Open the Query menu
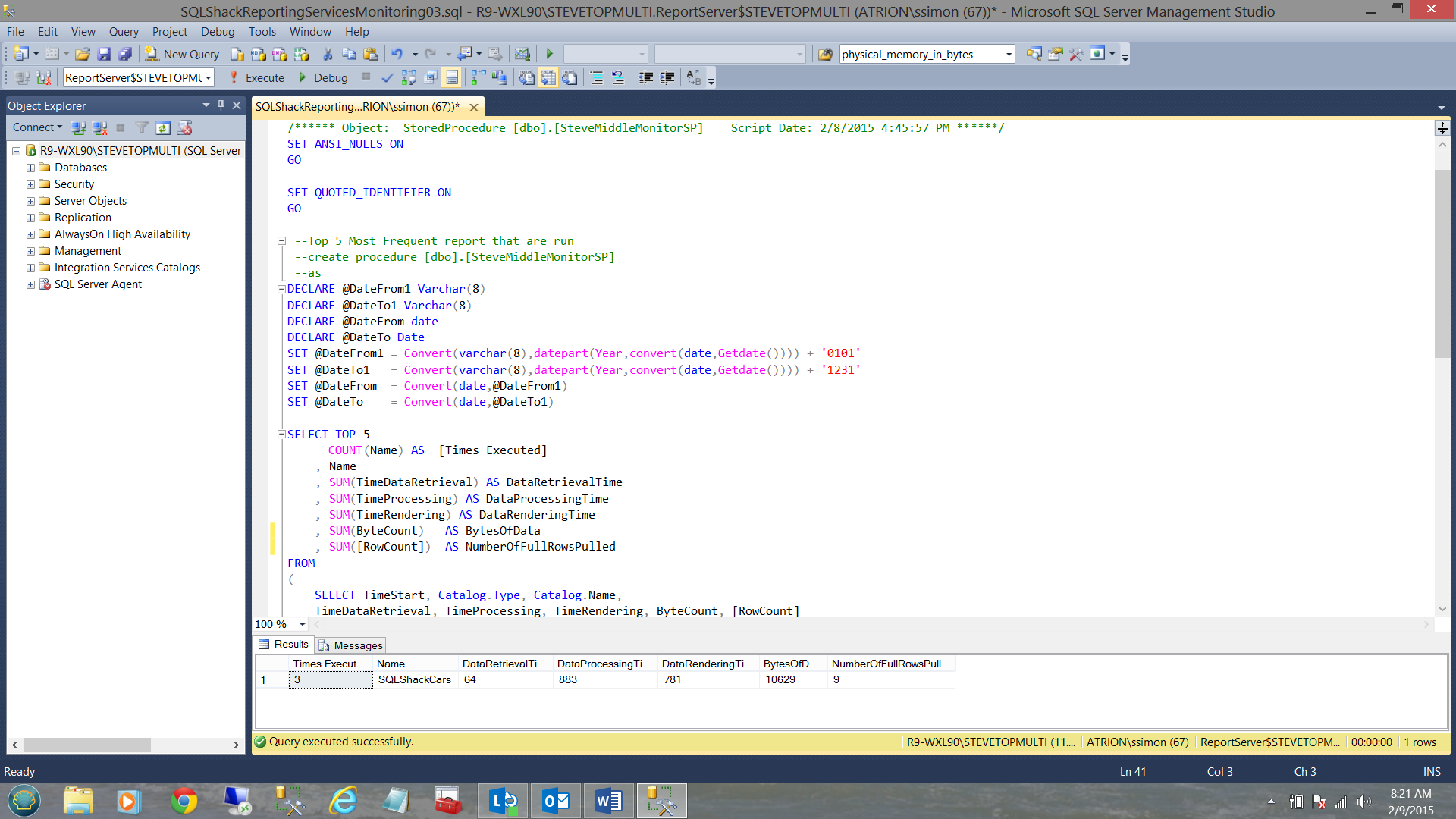The height and width of the screenshot is (819, 1456). coord(123,32)
